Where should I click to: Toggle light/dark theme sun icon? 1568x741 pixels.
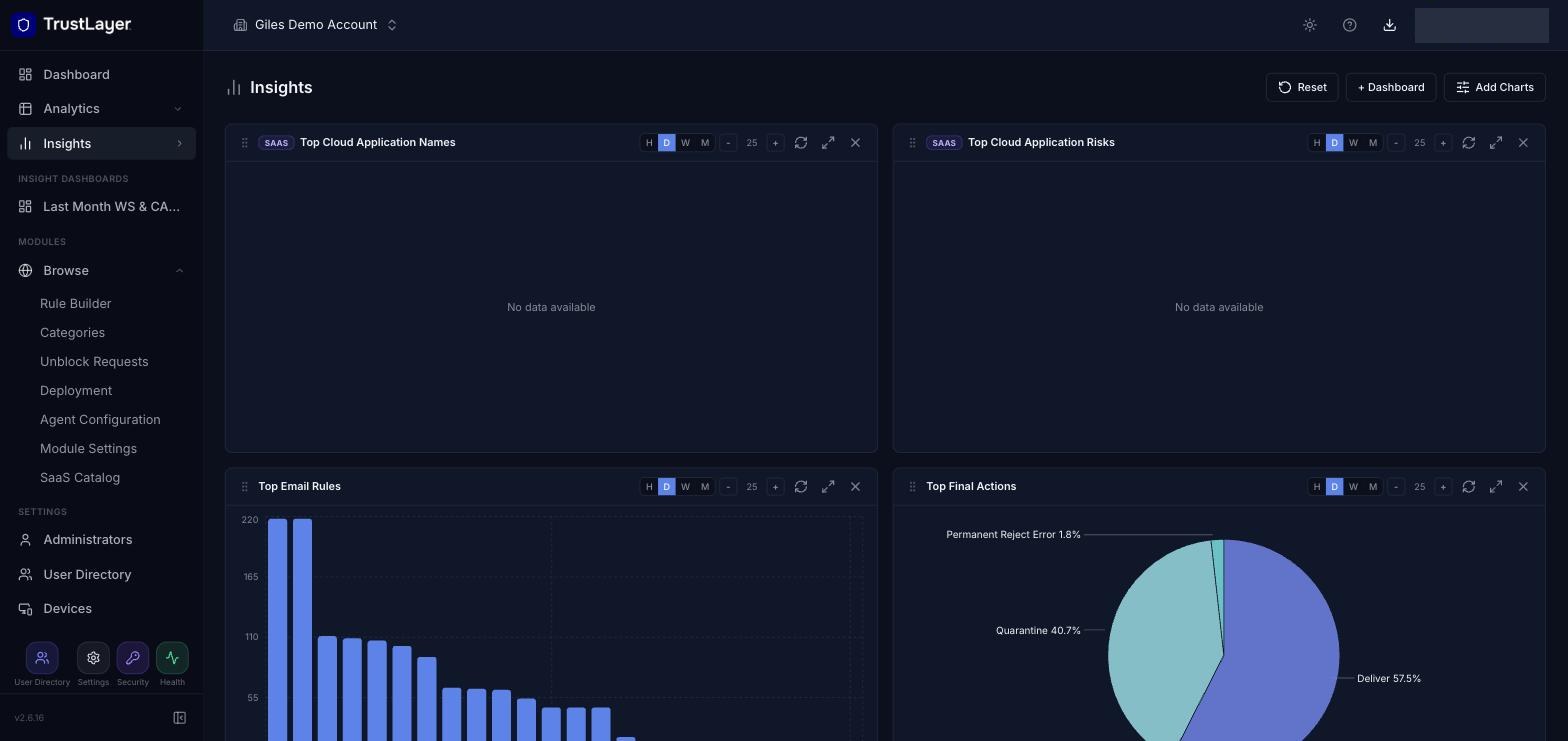click(x=1310, y=25)
